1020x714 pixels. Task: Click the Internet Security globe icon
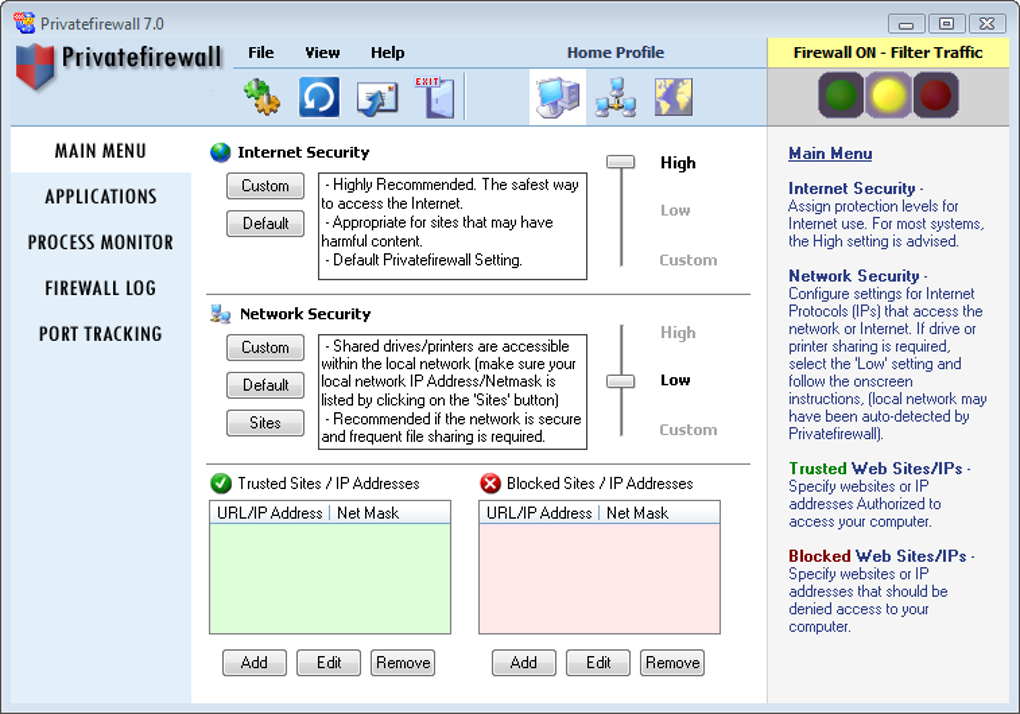pyautogui.click(x=221, y=152)
